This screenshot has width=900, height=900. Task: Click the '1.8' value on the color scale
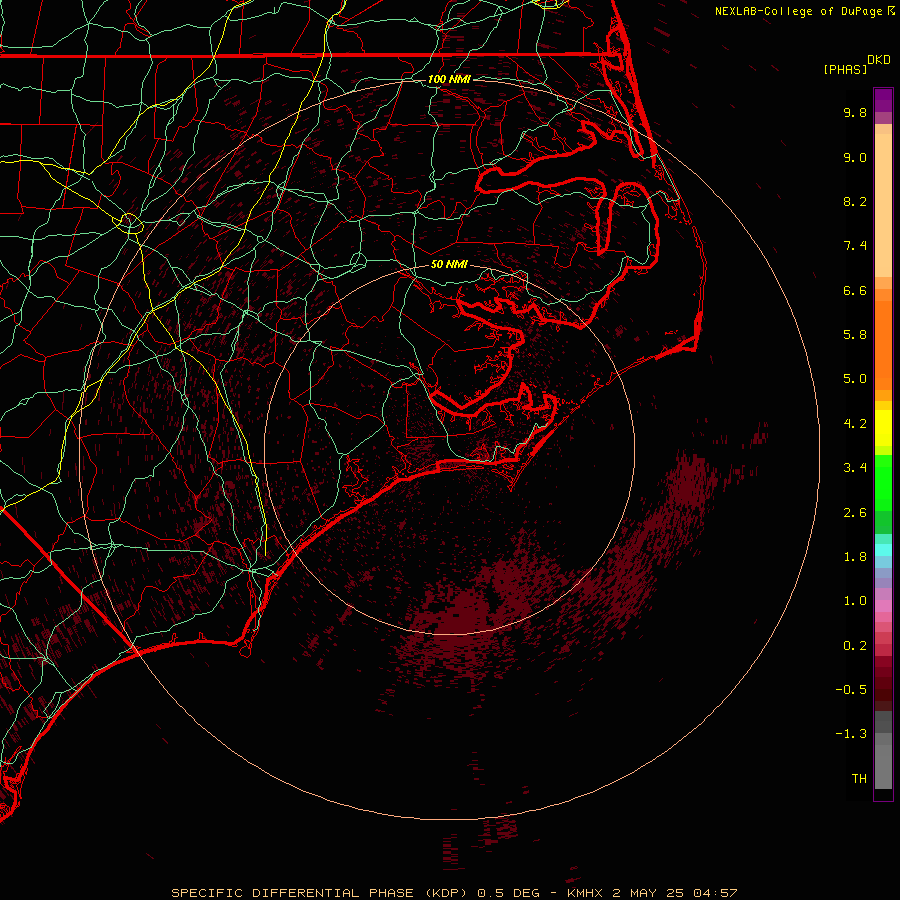(855, 557)
